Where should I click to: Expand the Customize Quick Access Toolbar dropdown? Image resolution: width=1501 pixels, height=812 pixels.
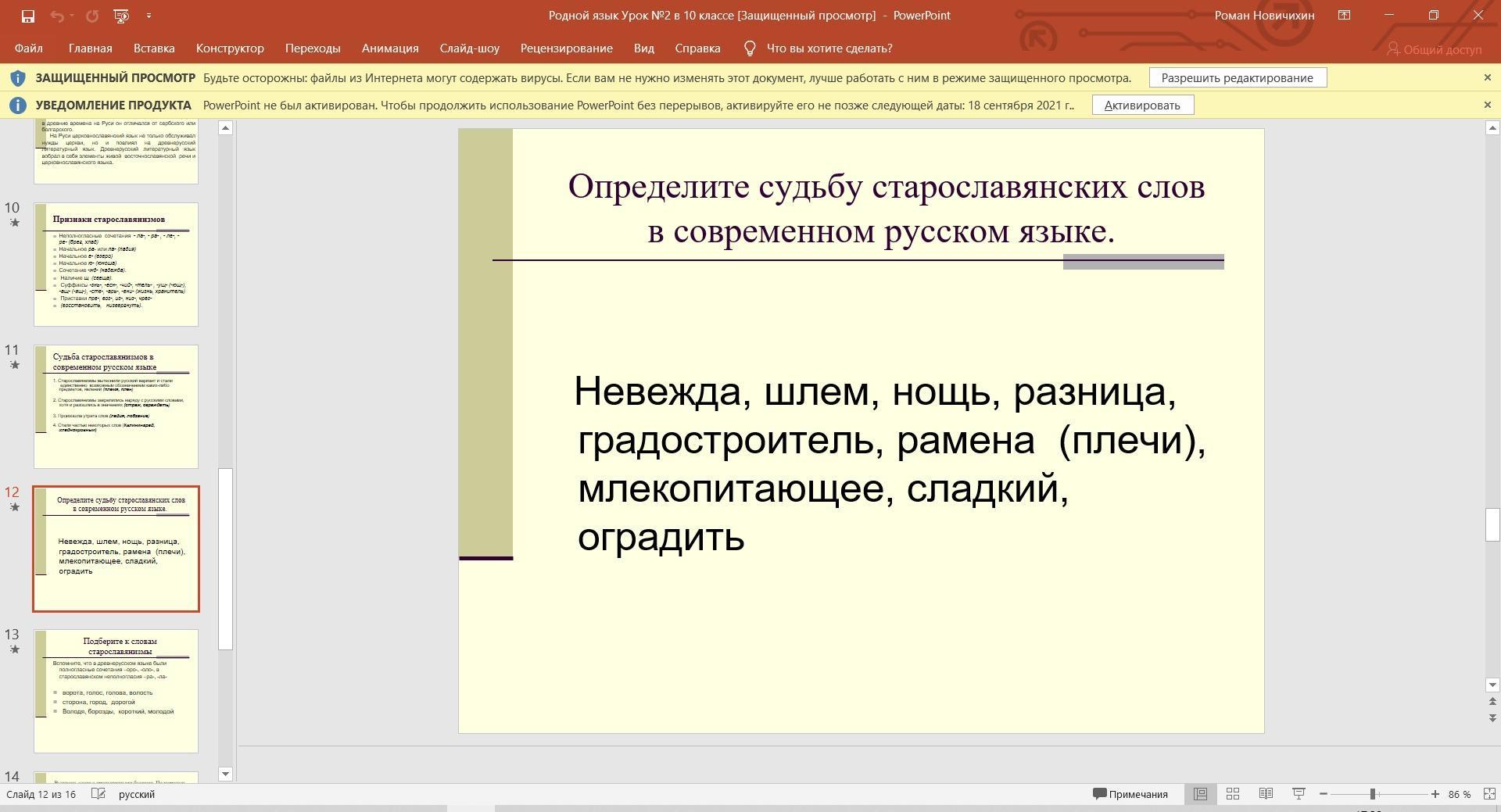pyautogui.click(x=149, y=16)
